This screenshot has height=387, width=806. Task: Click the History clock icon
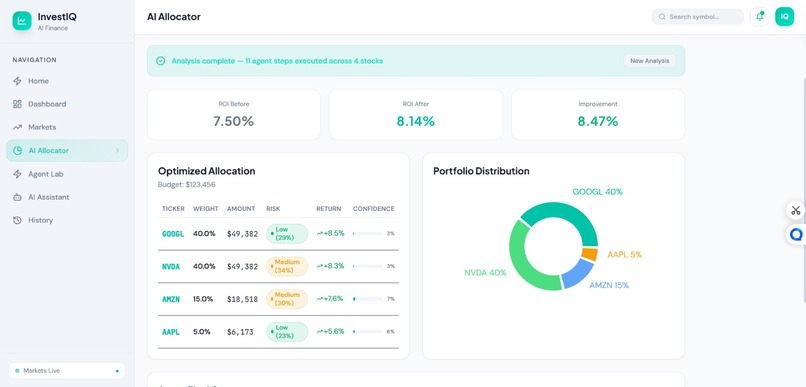(17, 220)
